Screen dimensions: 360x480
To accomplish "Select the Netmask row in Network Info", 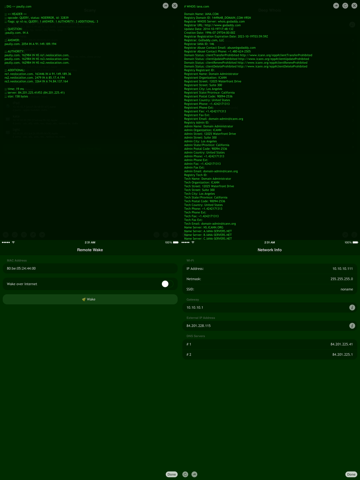I will pos(270,279).
